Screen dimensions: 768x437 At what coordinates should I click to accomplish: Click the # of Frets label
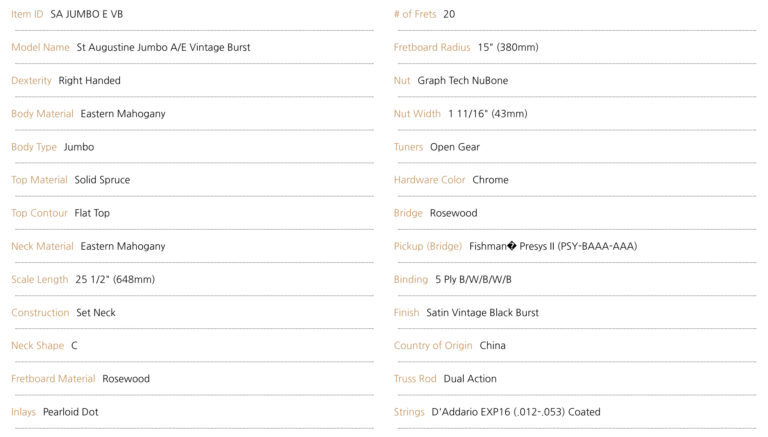click(415, 14)
